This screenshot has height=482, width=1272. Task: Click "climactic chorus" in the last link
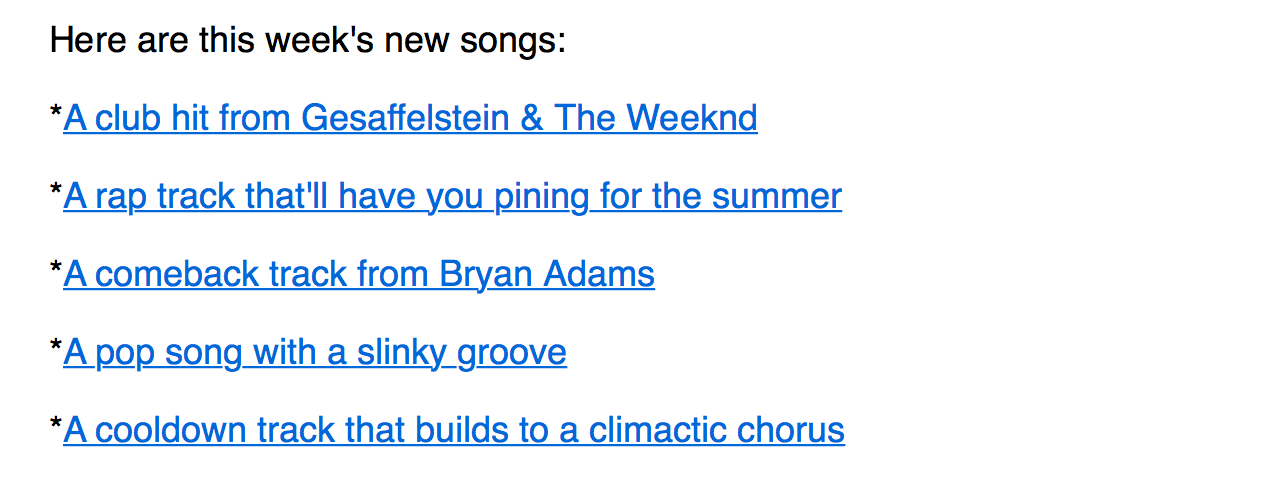click(716, 430)
